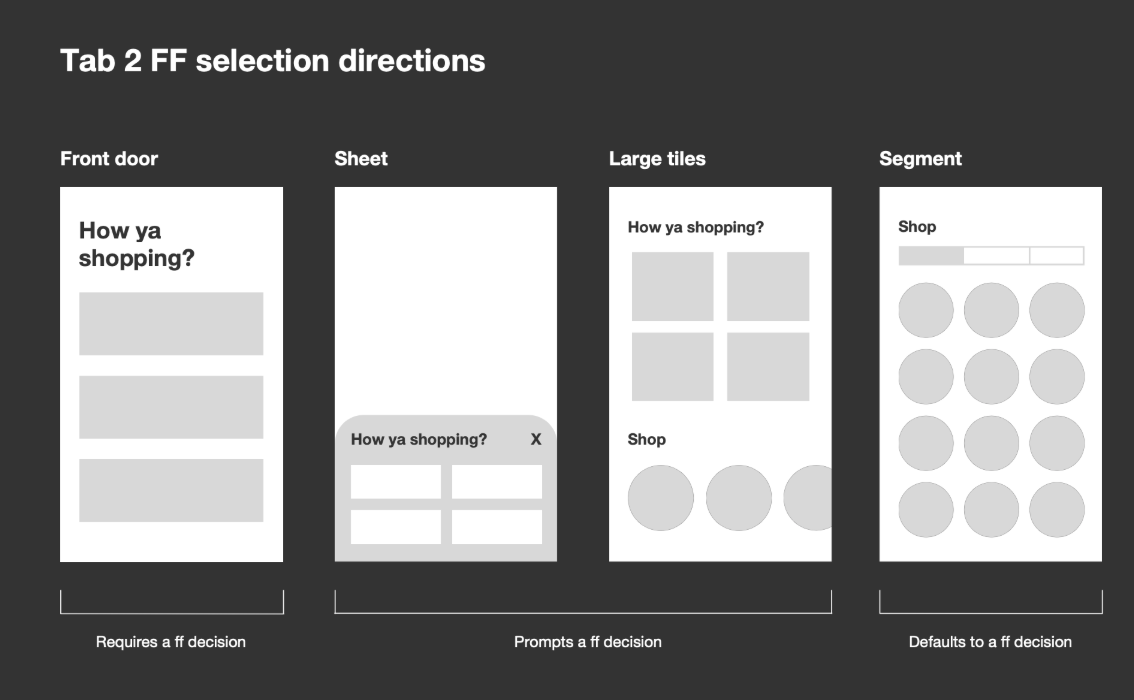Click the Requires a ff decision caption
The image size is (1134, 700).
click(170, 641)
